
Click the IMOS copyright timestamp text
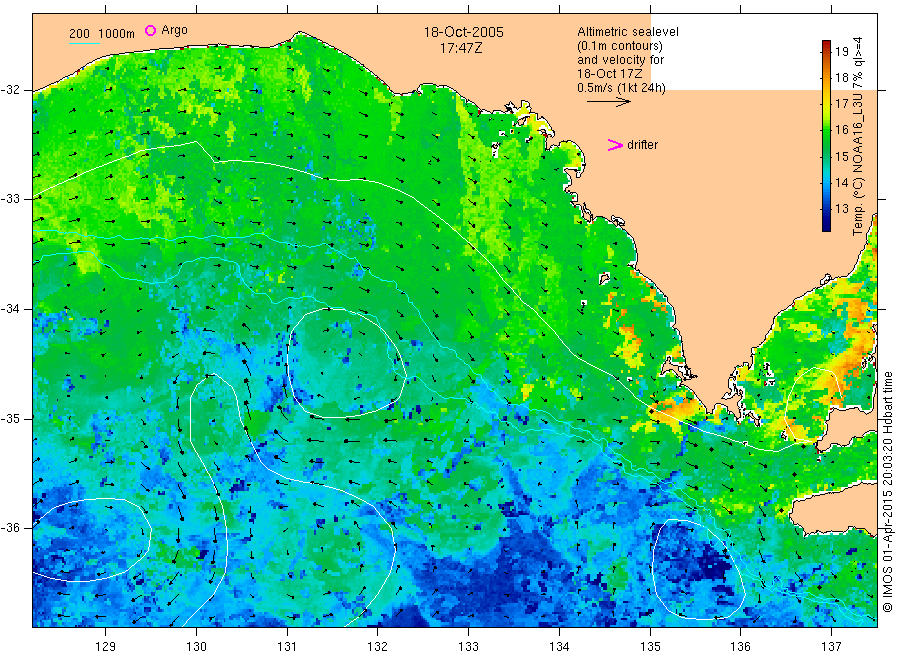pos(887,492)
